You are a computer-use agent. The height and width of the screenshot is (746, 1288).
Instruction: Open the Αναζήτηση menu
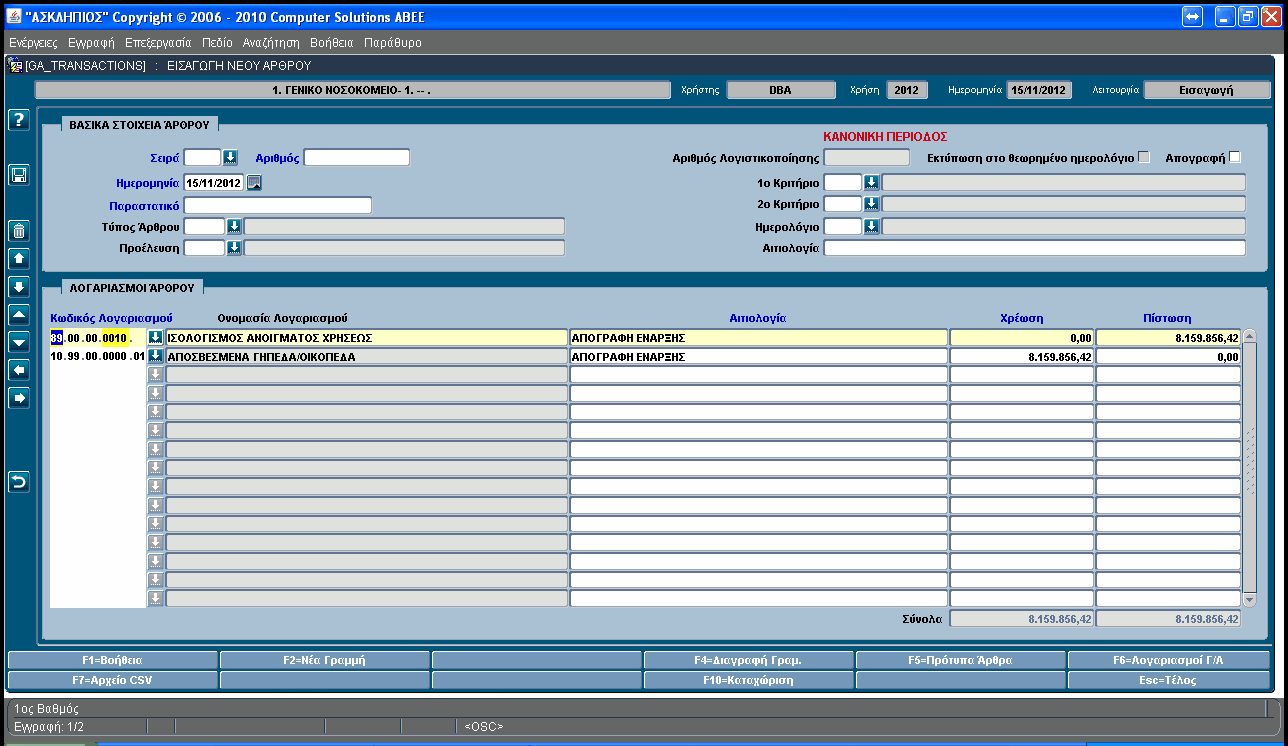(x=271, y=43)
